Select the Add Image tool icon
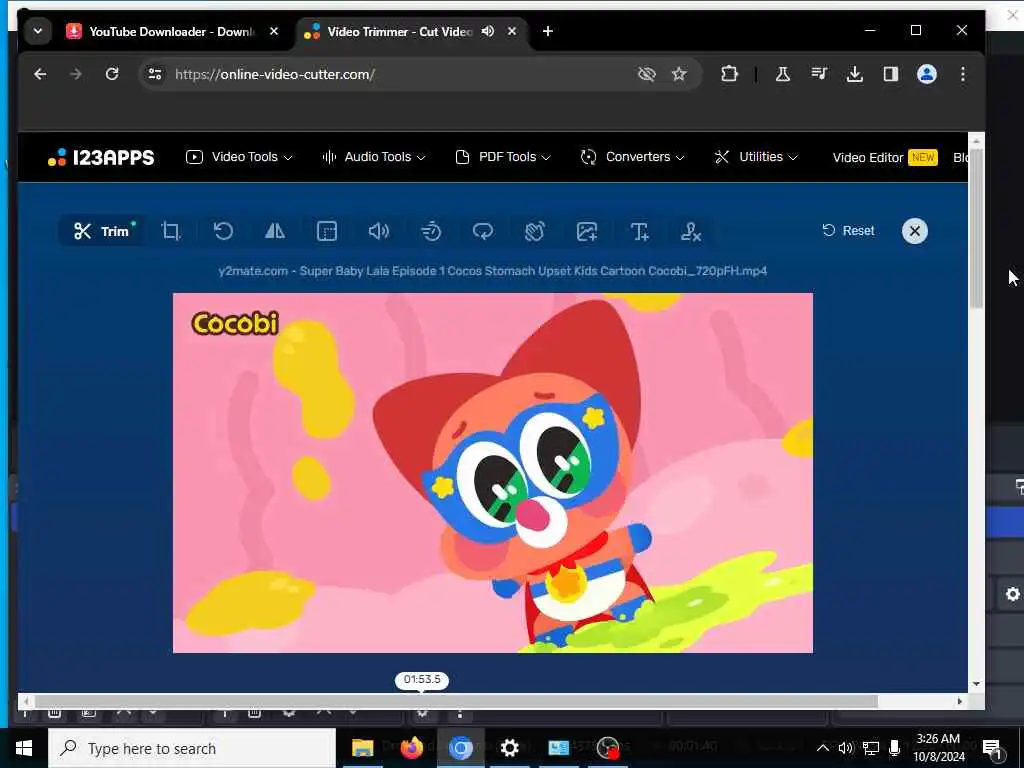This screenshot has width=1024, height=768. point(586,231)
